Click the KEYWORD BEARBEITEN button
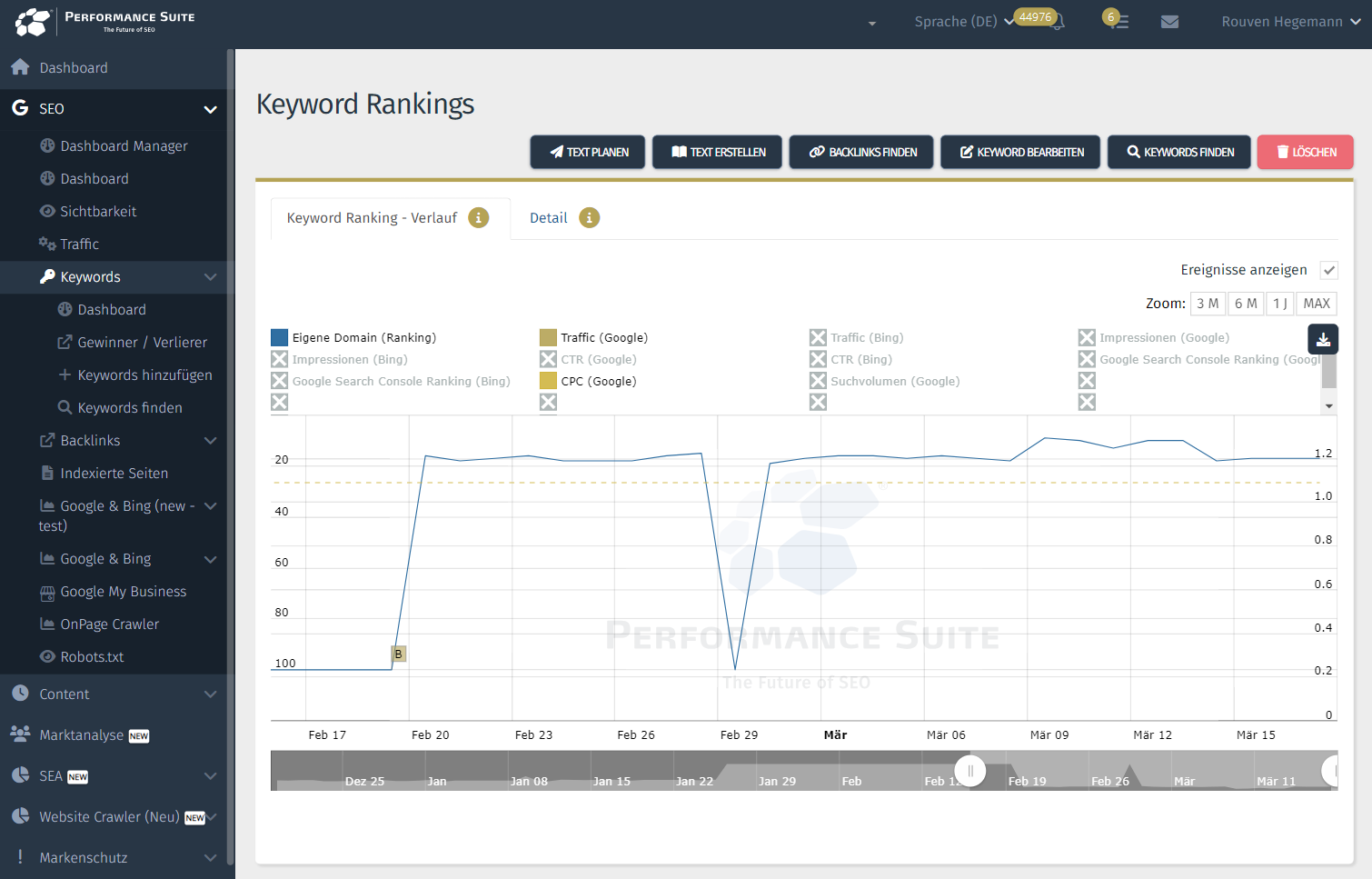This screenshot has width=1372, height=879. [1020, 152]
